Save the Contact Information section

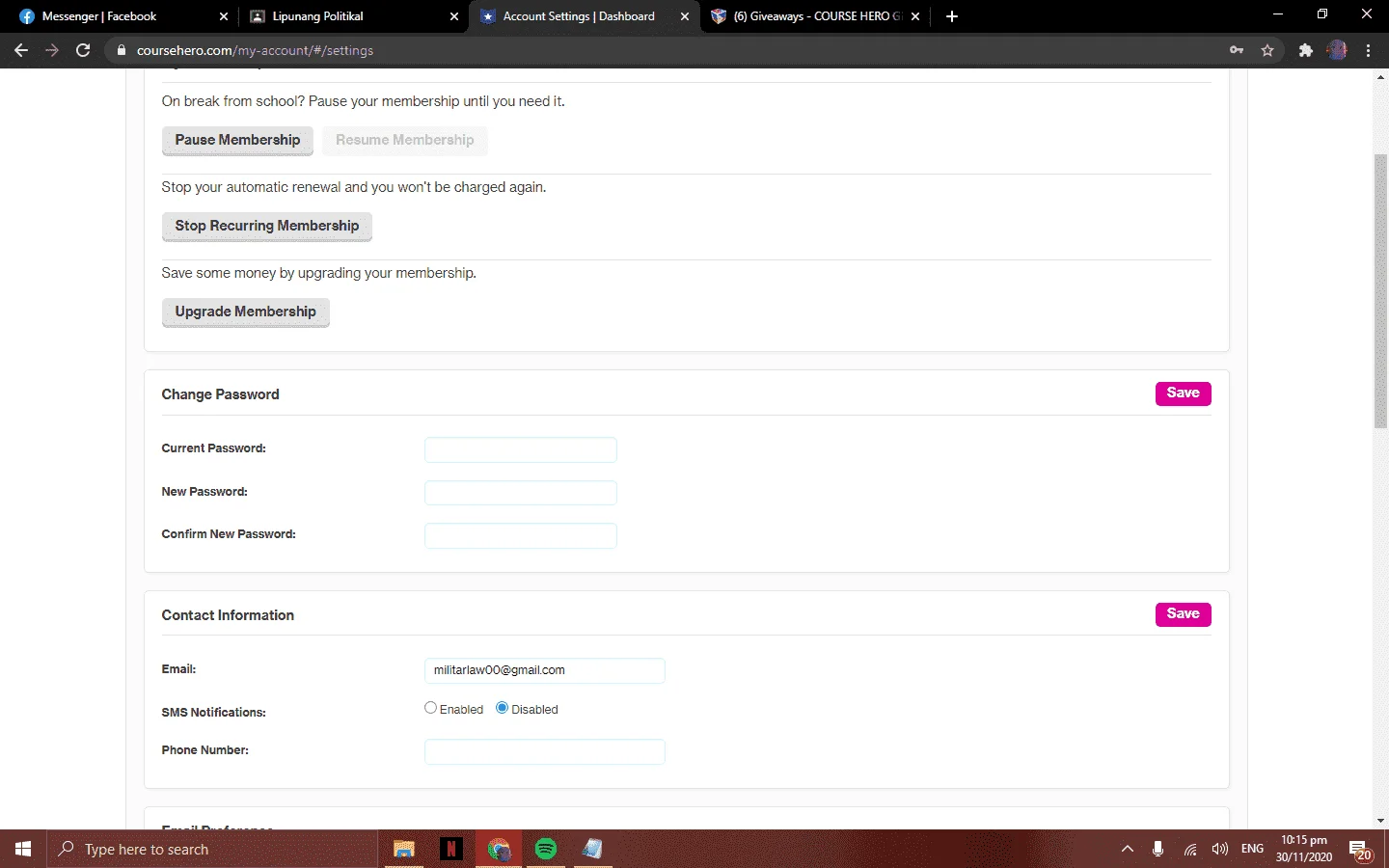point(1183,614)
